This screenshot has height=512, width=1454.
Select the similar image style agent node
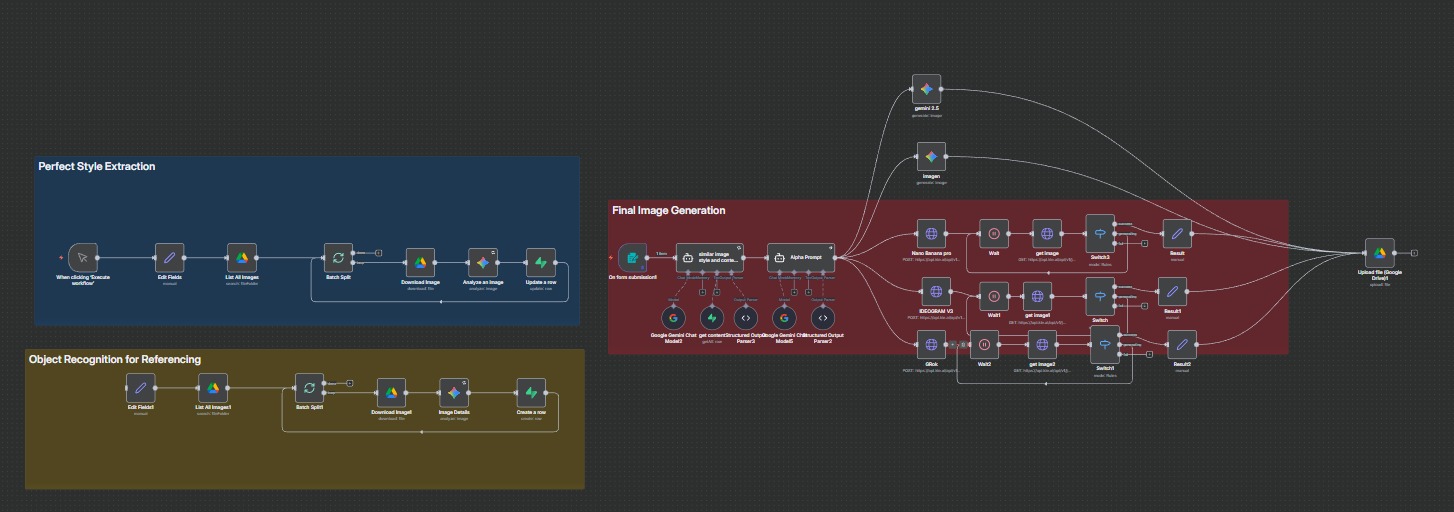click(x=710, y=257)
